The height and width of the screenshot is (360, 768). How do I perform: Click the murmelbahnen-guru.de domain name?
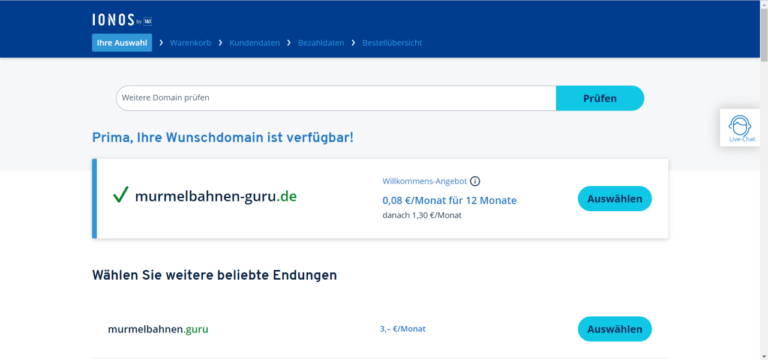tap(216, 196)
